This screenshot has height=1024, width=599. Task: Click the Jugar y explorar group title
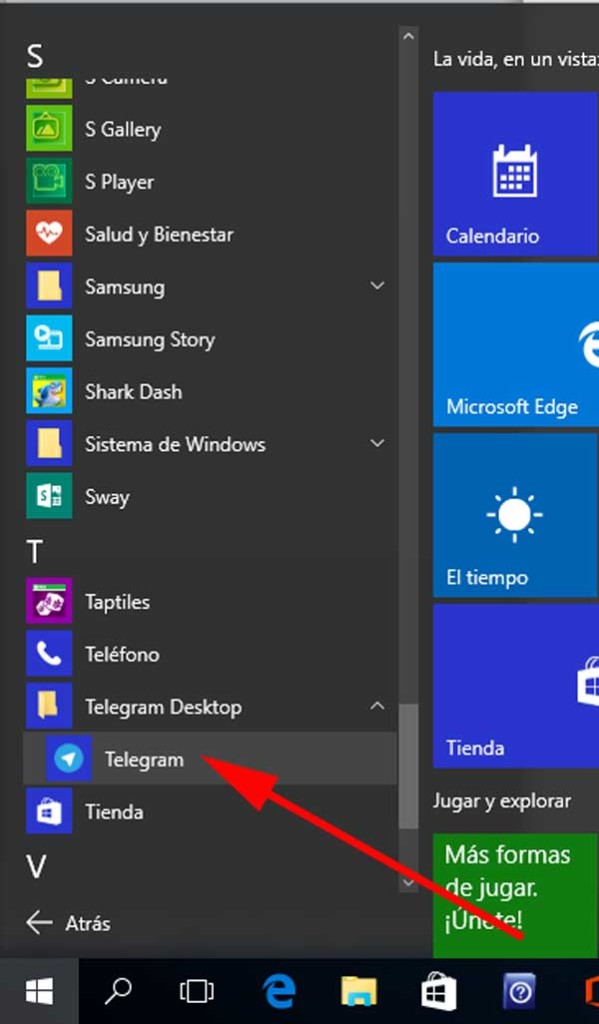tap(502, 801)
